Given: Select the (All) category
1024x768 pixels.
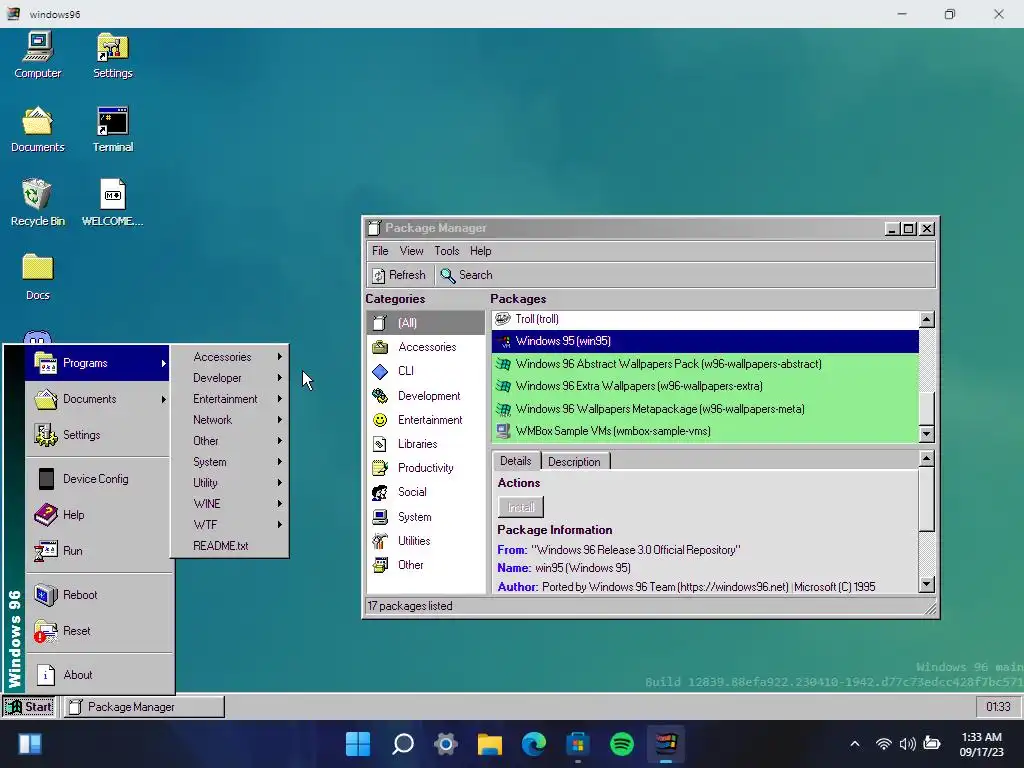Looking at the screenshot, I should (x=426, y=323).
